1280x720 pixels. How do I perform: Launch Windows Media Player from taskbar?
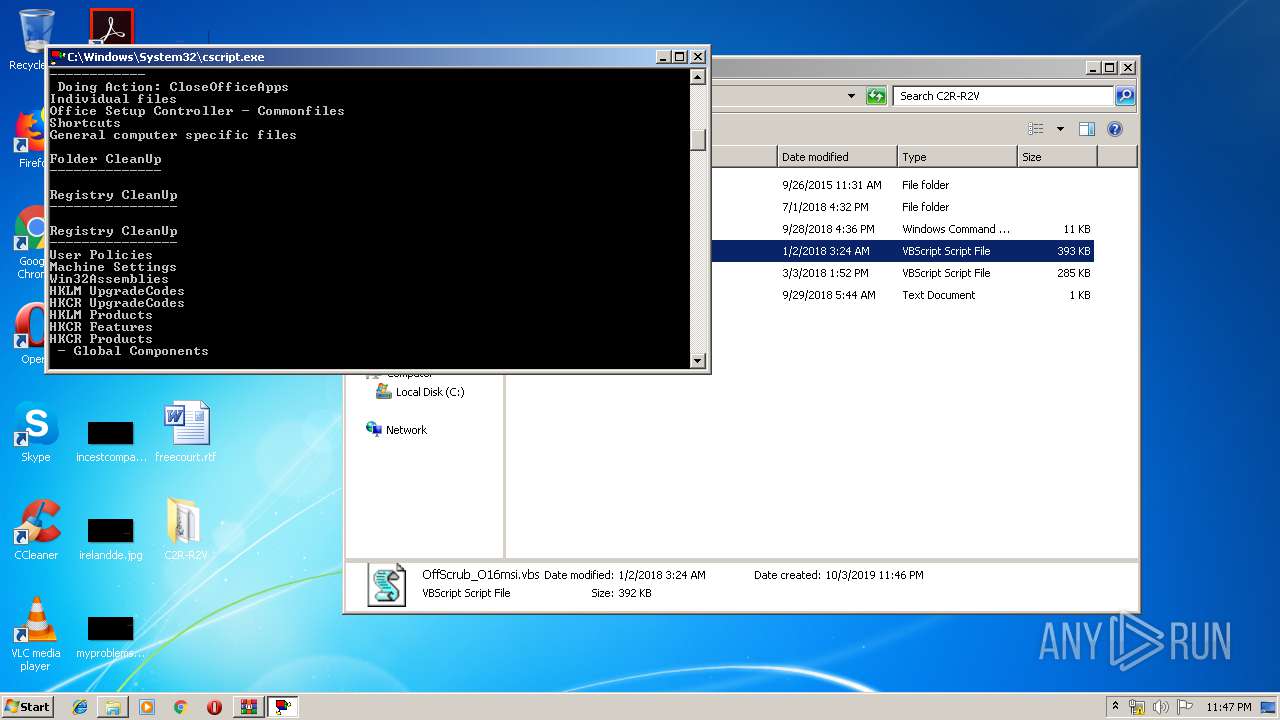click(x=147, y=707)
